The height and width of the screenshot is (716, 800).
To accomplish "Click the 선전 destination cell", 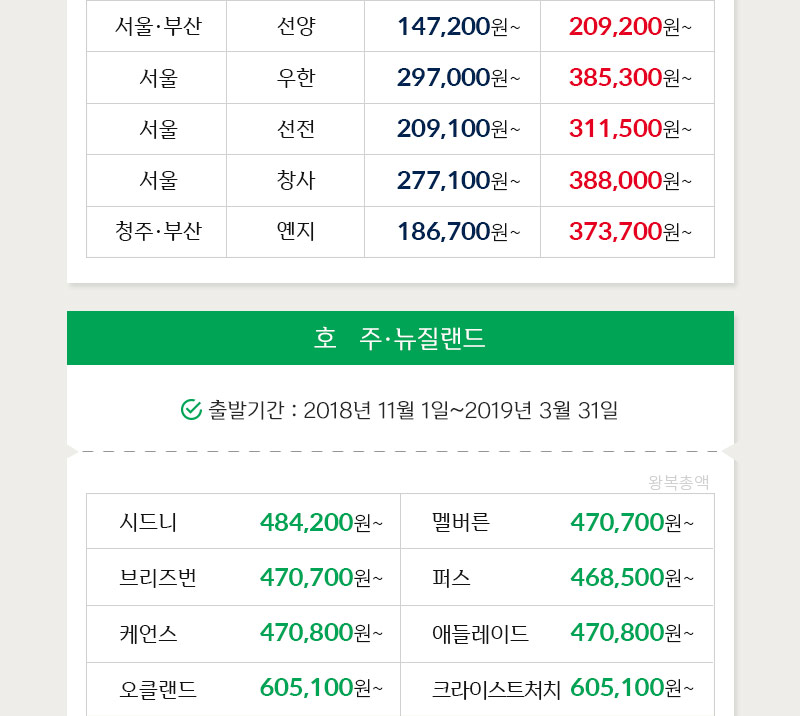I will (296, 129).
